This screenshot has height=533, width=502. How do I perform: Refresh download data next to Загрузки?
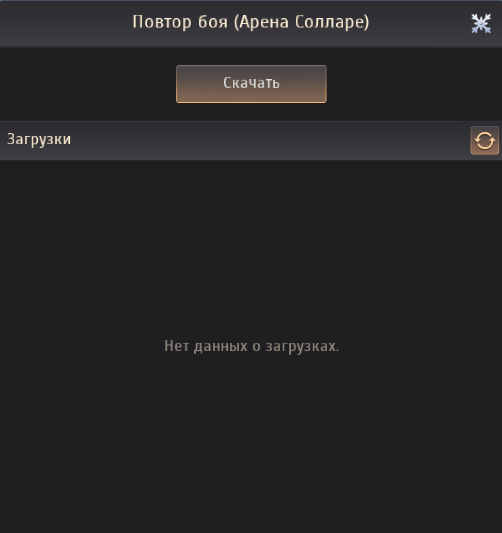tap(484, 140)
